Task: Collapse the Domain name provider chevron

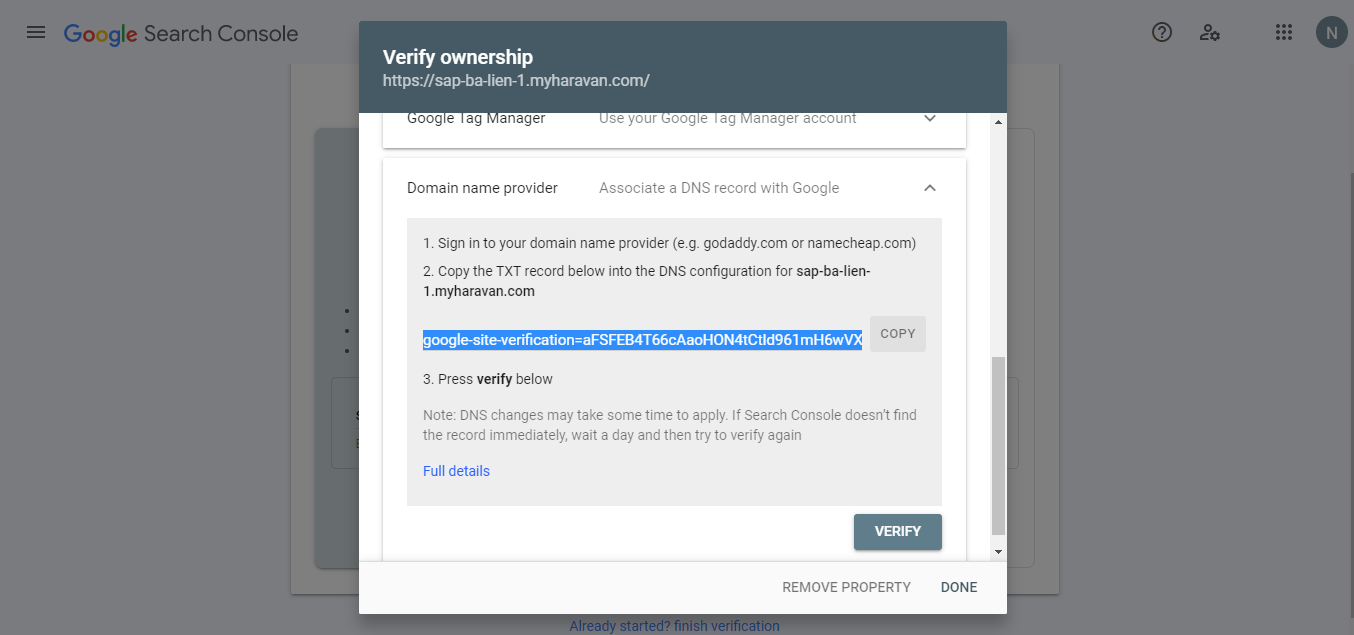Action: tap(930, 188)
